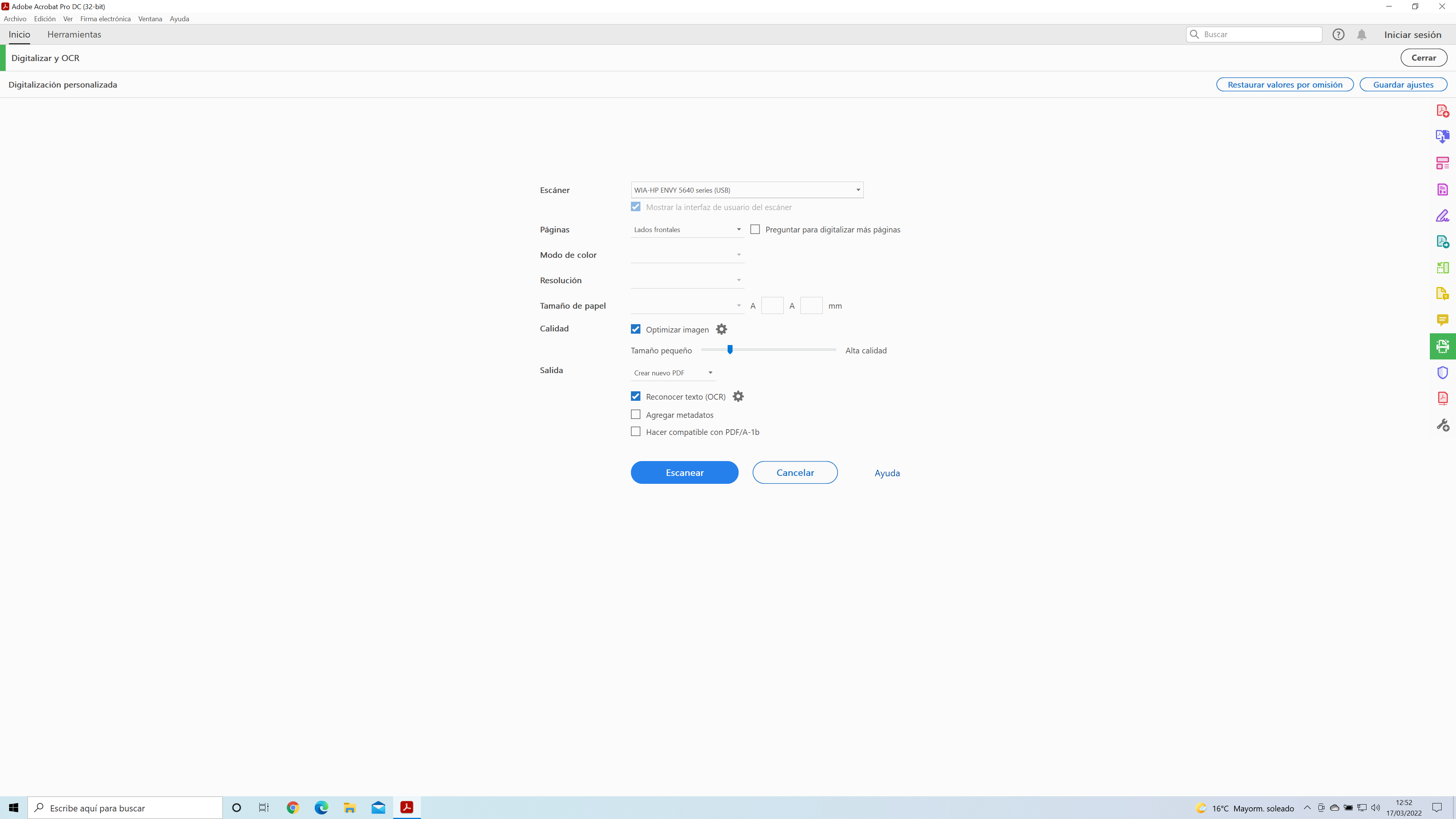This screenshot has height=819, width=1456.
Task: Open File Explorer from the taskbar
Action: [x=350, y=808]
